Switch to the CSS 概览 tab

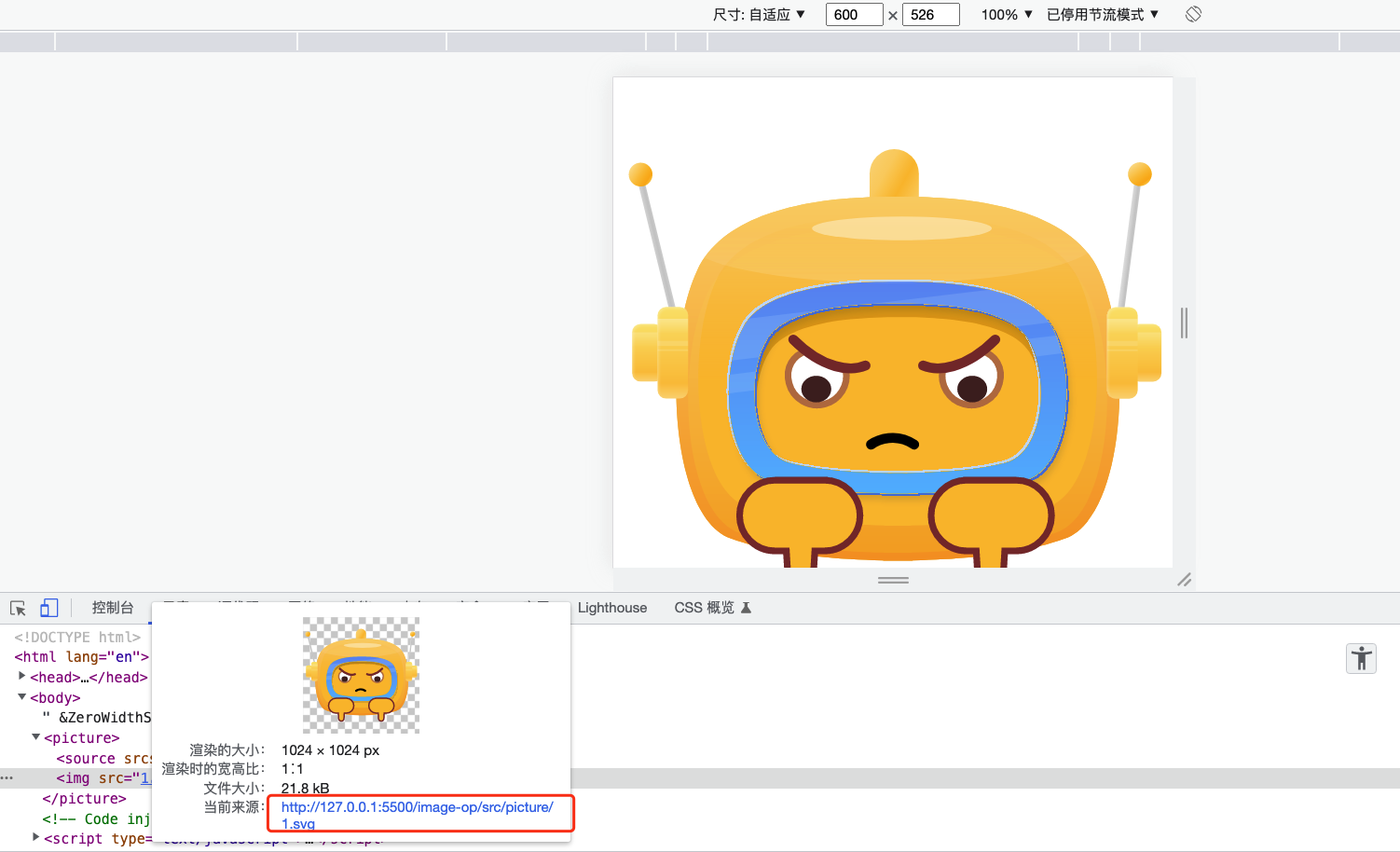click(x=704, y=608)
